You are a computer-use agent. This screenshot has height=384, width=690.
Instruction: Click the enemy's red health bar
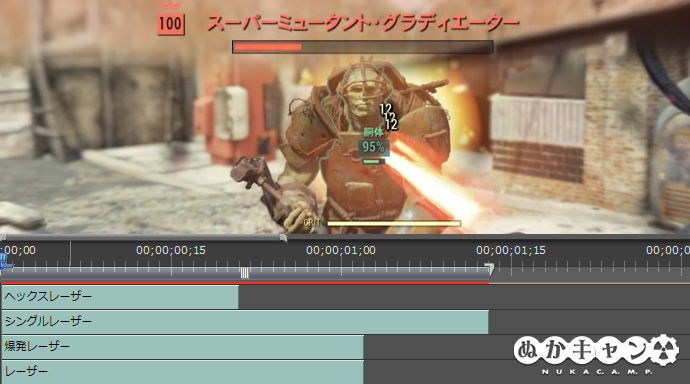click(362, 47)
